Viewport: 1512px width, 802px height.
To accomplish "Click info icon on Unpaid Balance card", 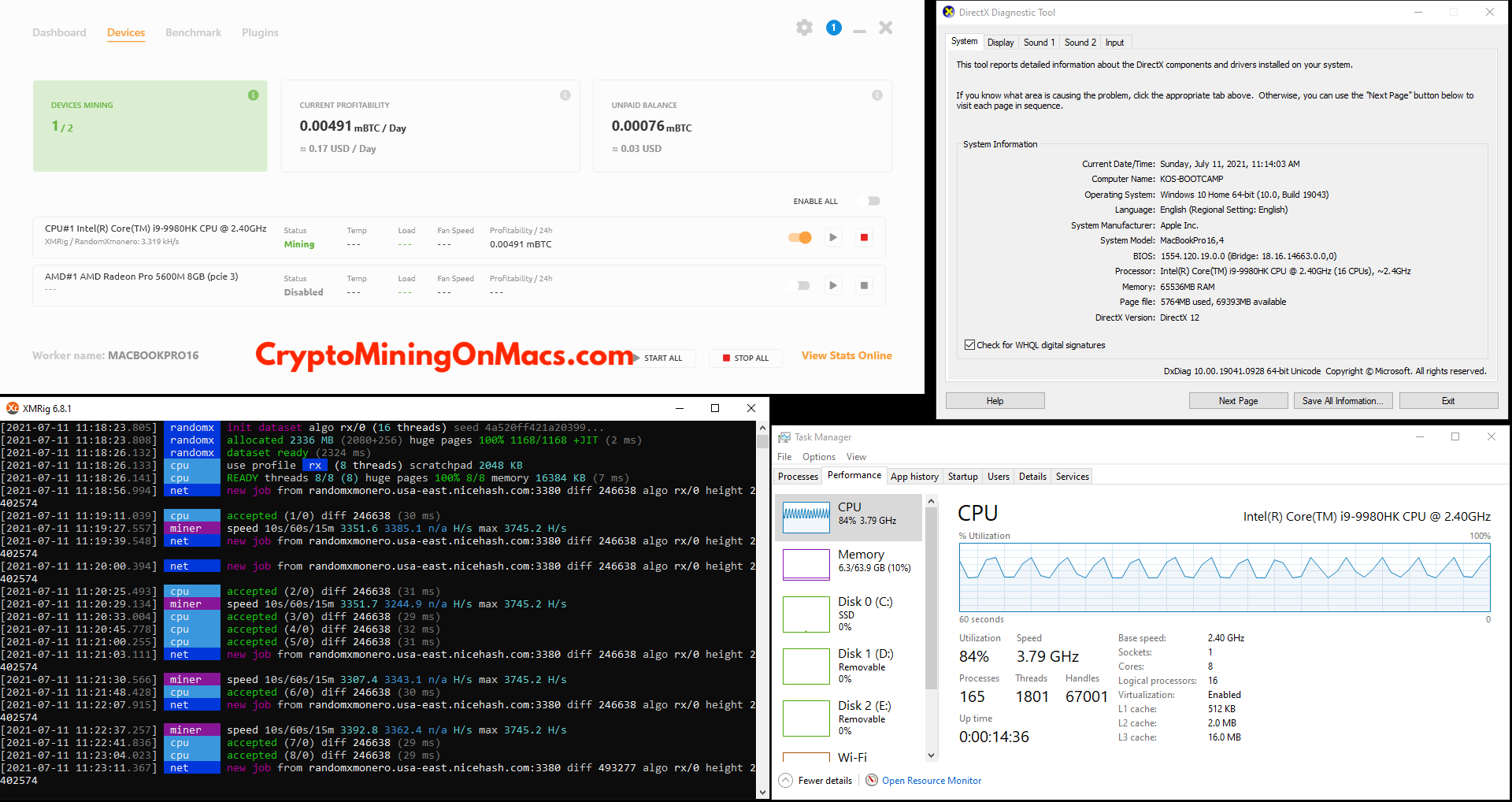I will tap(877, 95).
